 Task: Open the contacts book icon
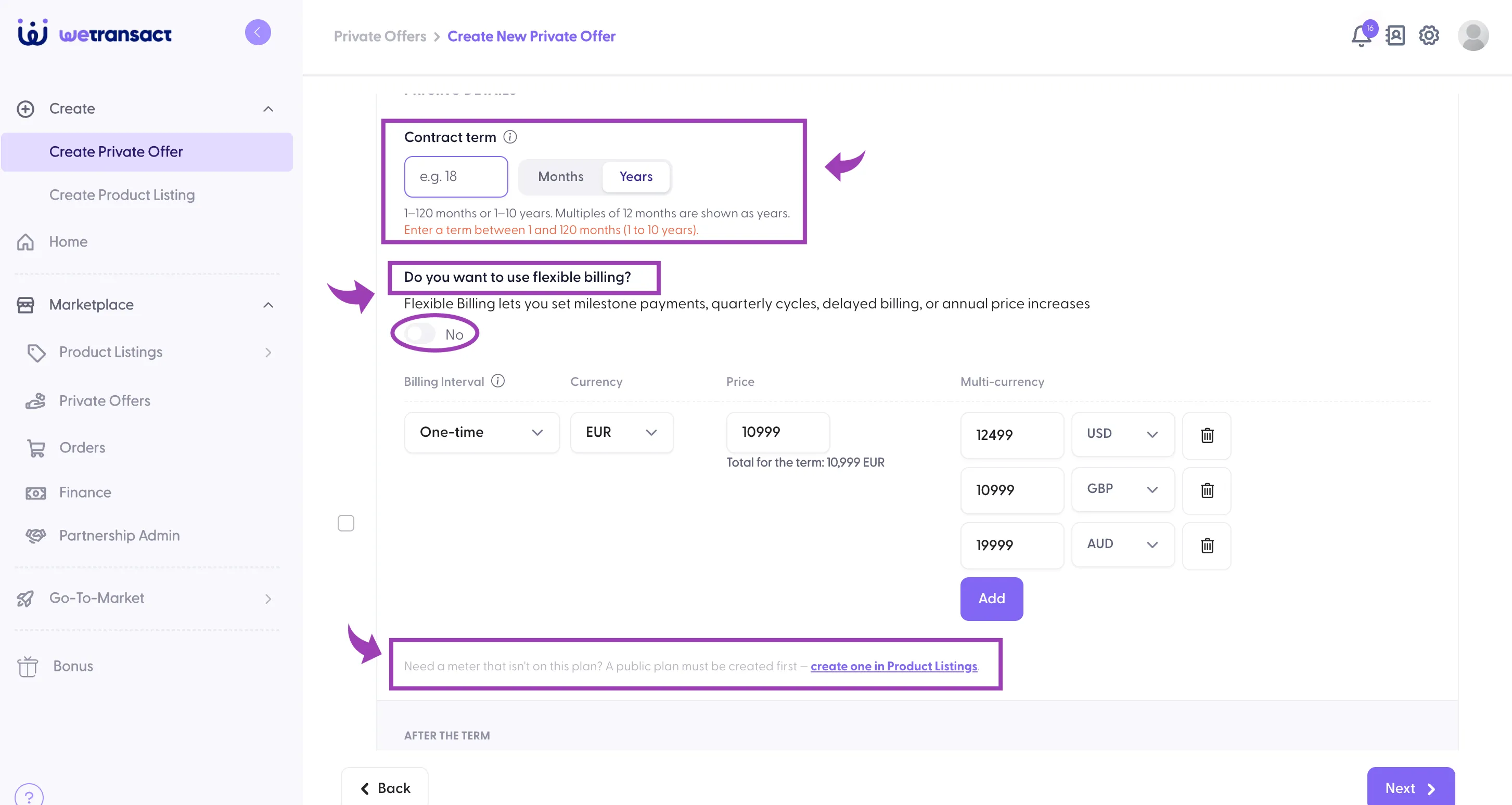point(1395,36)
